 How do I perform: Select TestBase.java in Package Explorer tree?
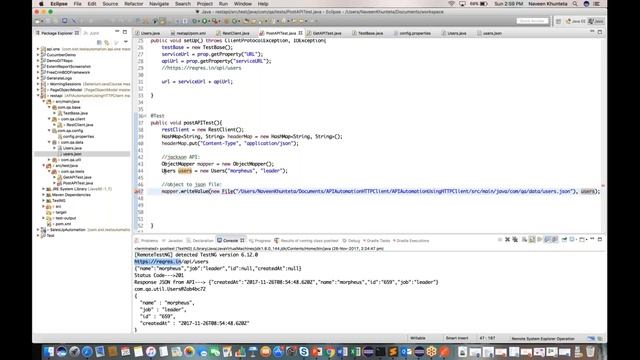[x=75, y=113]
